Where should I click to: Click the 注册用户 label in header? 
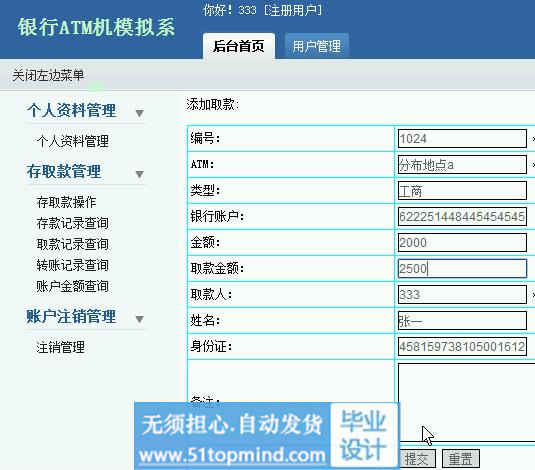tap(293, 10)
